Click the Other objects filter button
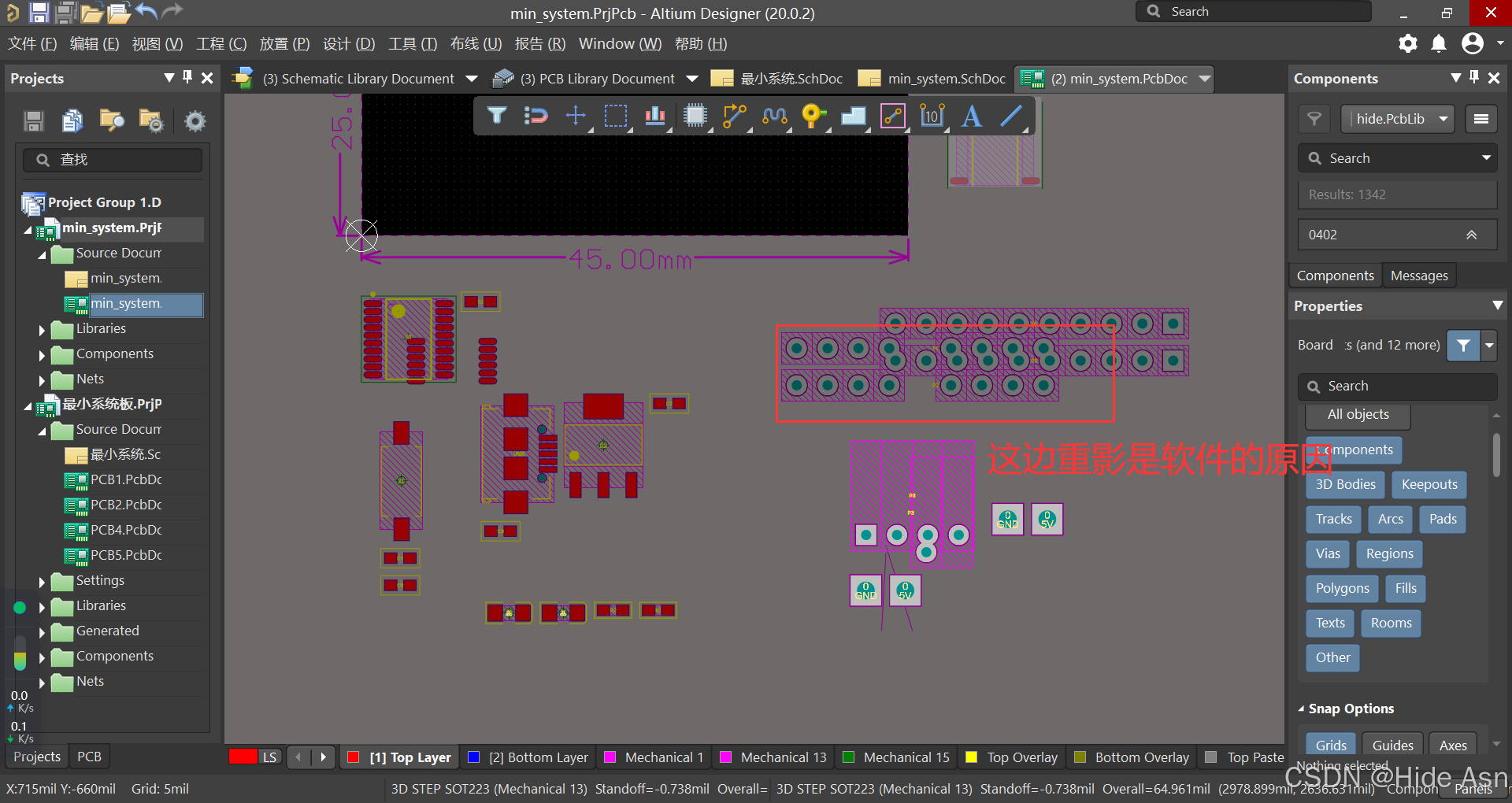Image resolution: width=1512 pixels, height=803 pixels. click(1332, 657)
